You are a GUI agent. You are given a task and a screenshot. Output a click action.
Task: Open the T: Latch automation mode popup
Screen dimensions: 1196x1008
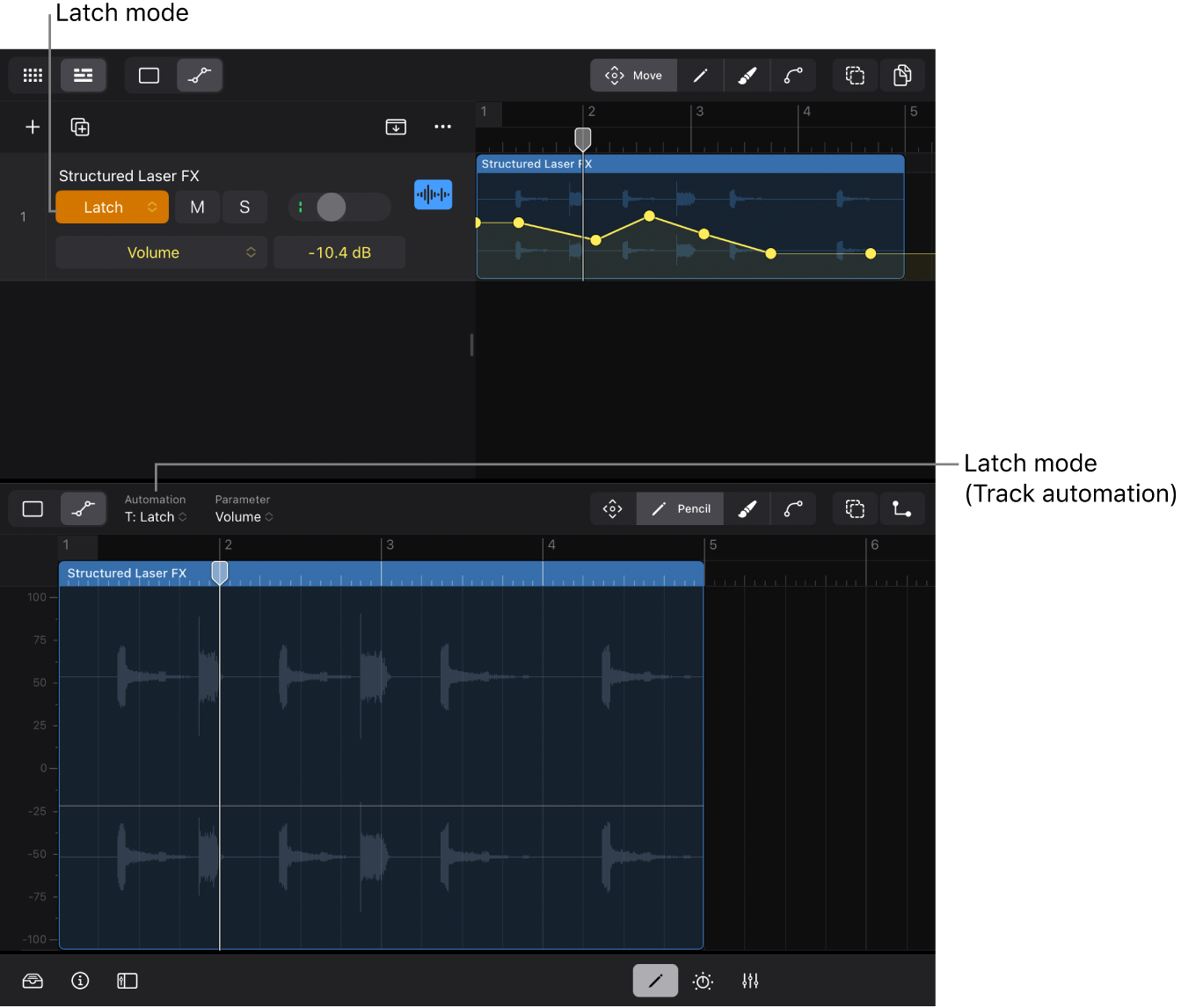[x=156, y=517]
